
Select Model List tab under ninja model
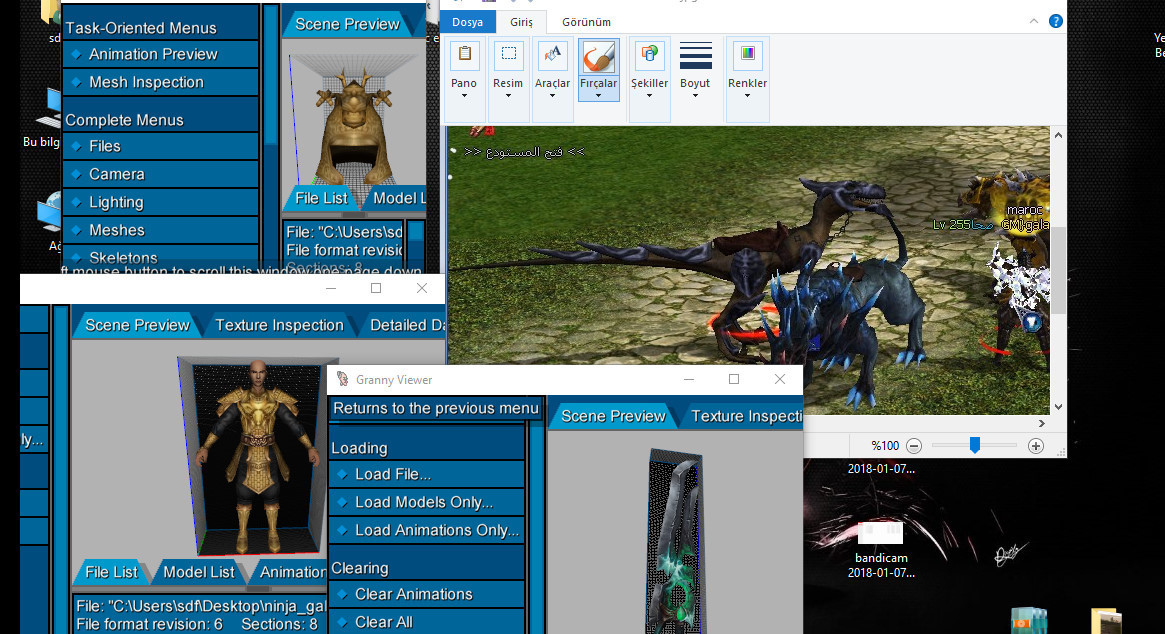pos(198,572)
